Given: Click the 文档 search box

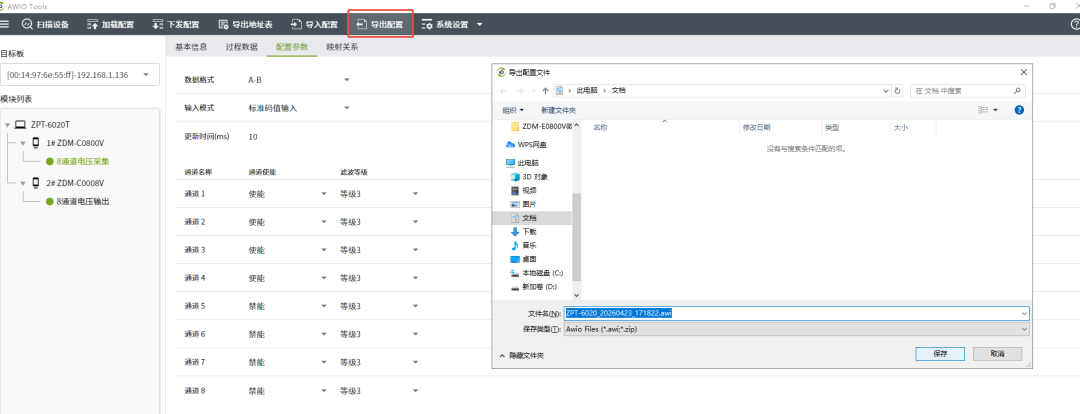Looking at the screenshot, I should coord(968,90).
